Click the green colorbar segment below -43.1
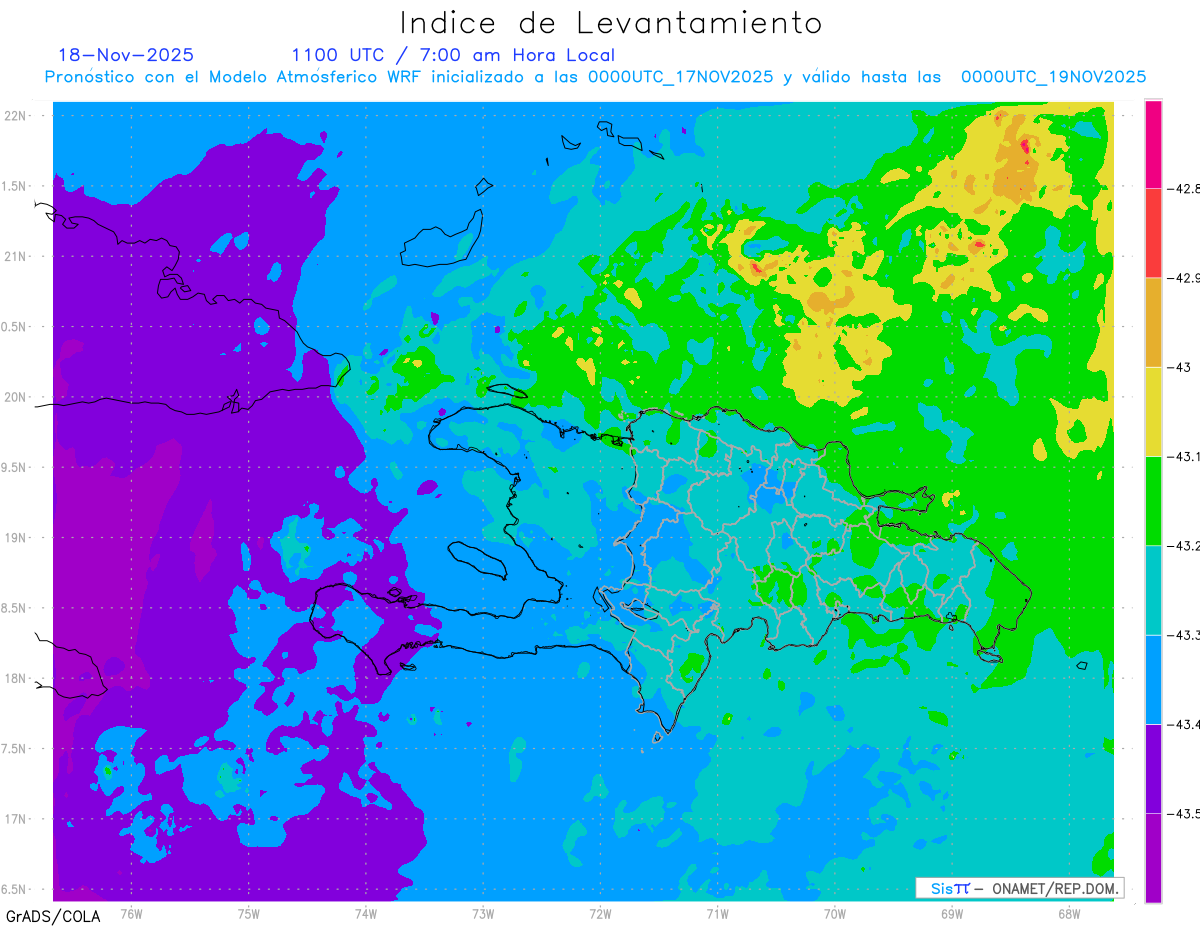The width and height of the screenshot is (1200, 927). click(x=1153, y=500)
